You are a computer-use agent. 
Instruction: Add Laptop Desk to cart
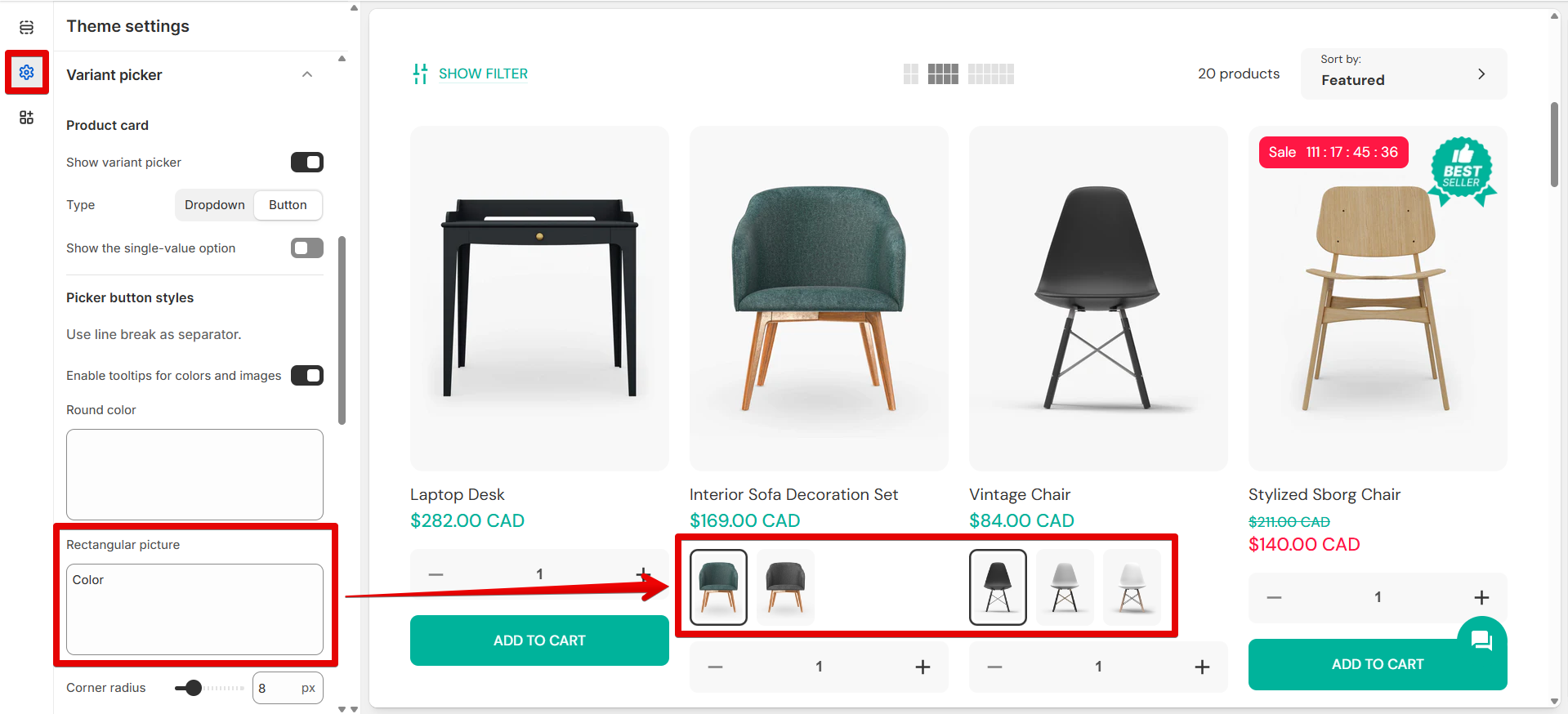click(539, 640)
